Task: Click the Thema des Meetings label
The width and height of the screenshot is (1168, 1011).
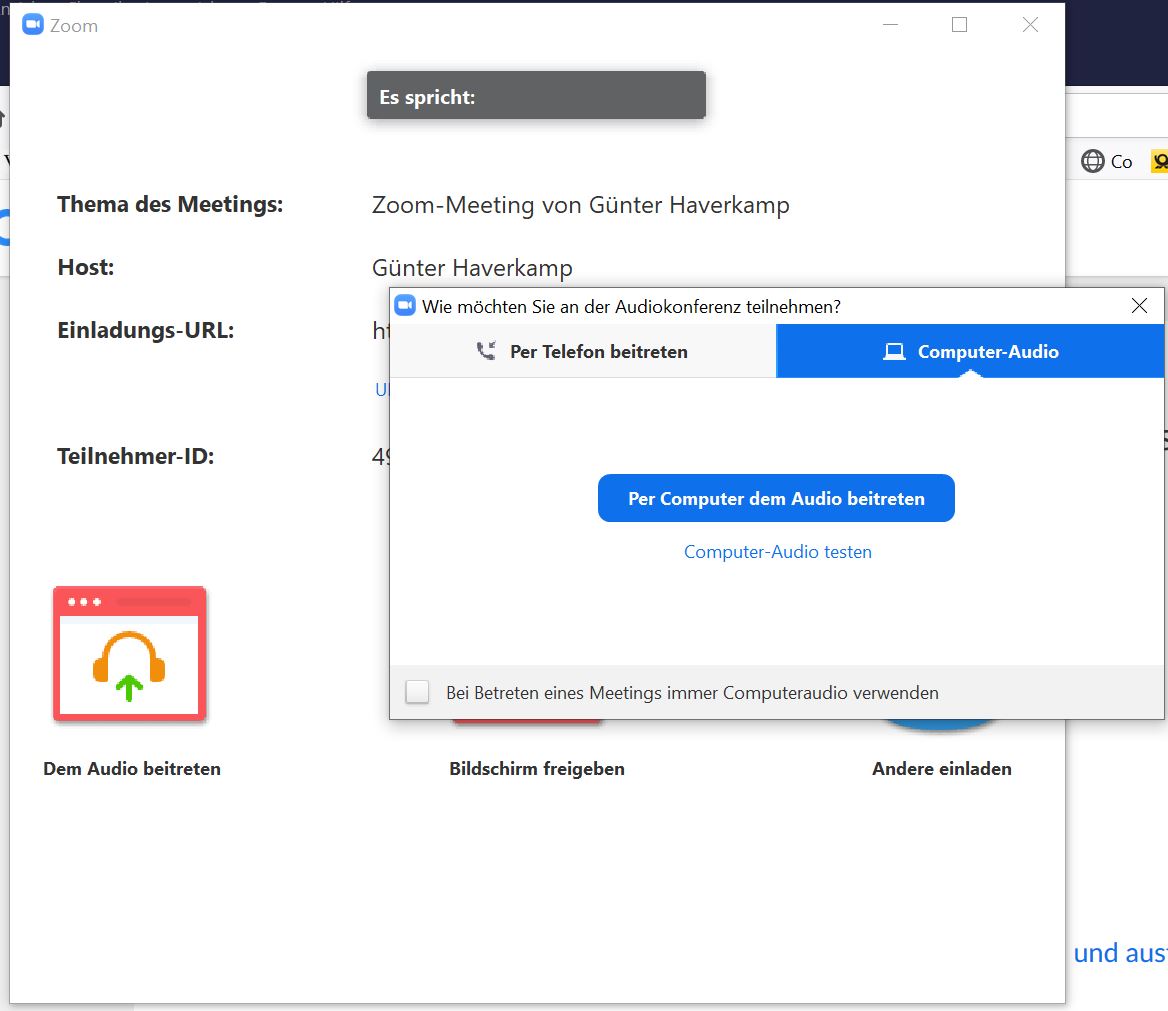Action: click(x=171, y=204)
